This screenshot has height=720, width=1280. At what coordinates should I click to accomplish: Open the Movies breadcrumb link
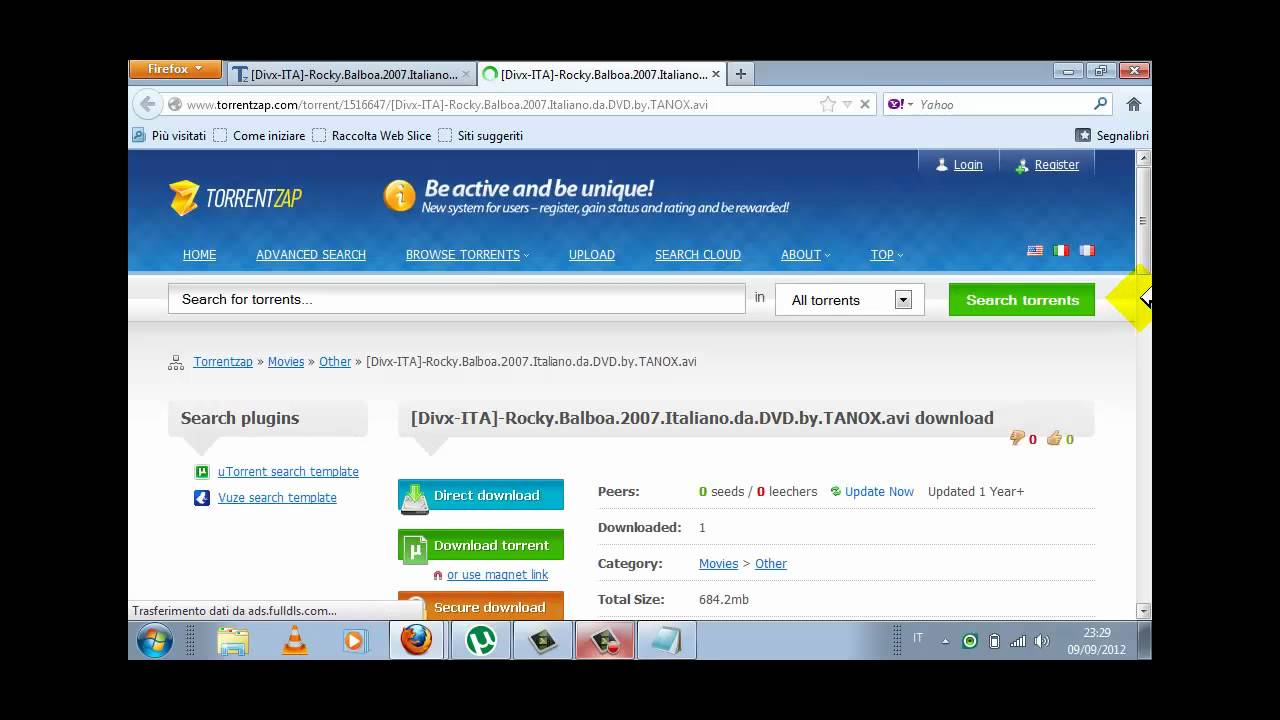pyautogui.click(x=286, y=362)
